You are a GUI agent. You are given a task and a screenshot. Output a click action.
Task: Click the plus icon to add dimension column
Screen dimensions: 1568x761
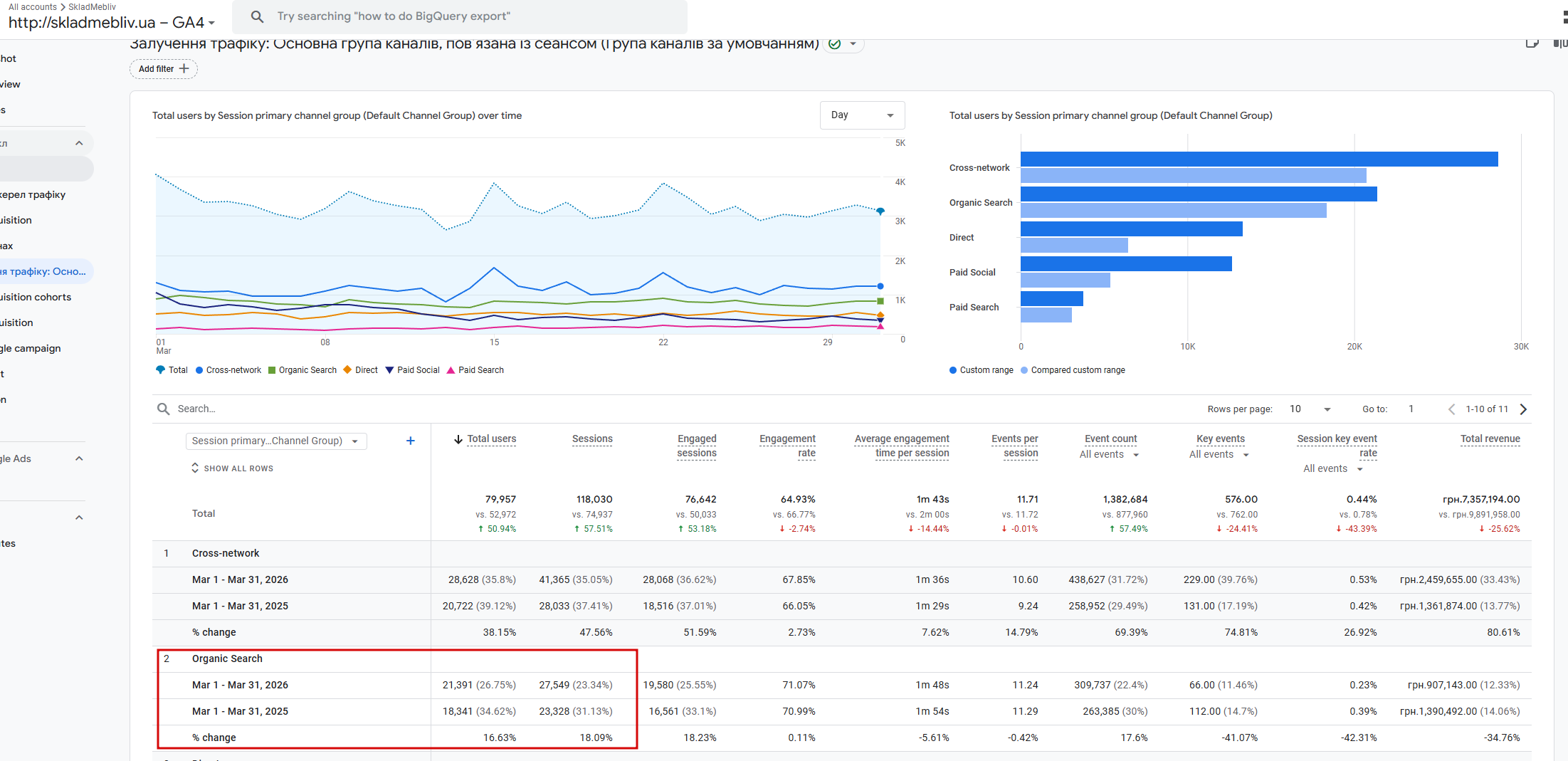[410, 441]
